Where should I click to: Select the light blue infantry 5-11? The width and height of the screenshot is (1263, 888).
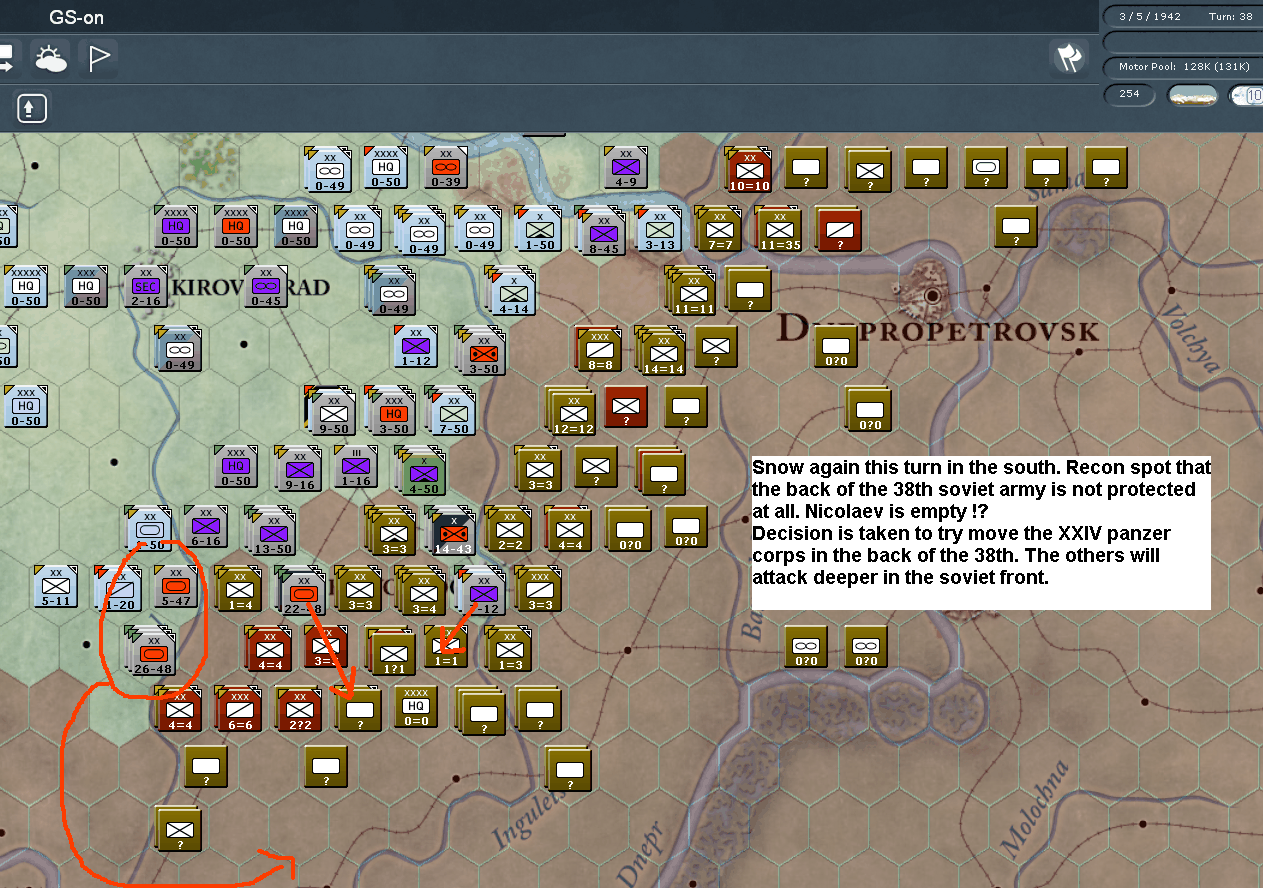(56, 587)
